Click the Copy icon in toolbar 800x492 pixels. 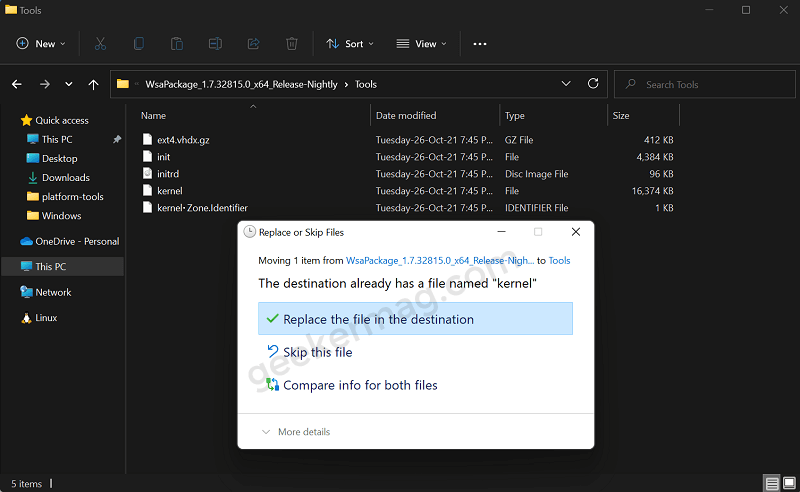point(139,44)
